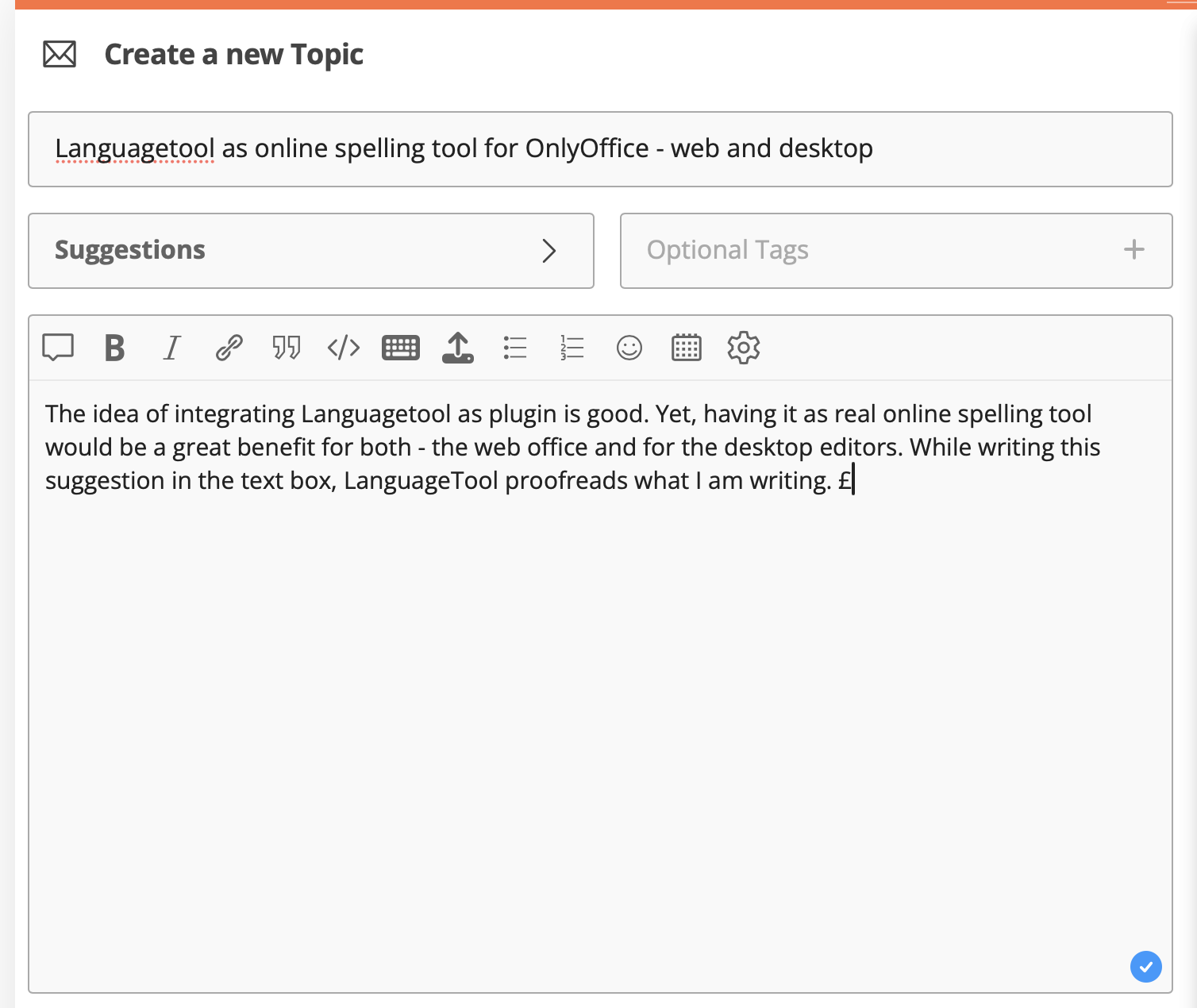Click the speech bubble reply icon
This screenshot has height=1008, width=1197.
point(58,348)
